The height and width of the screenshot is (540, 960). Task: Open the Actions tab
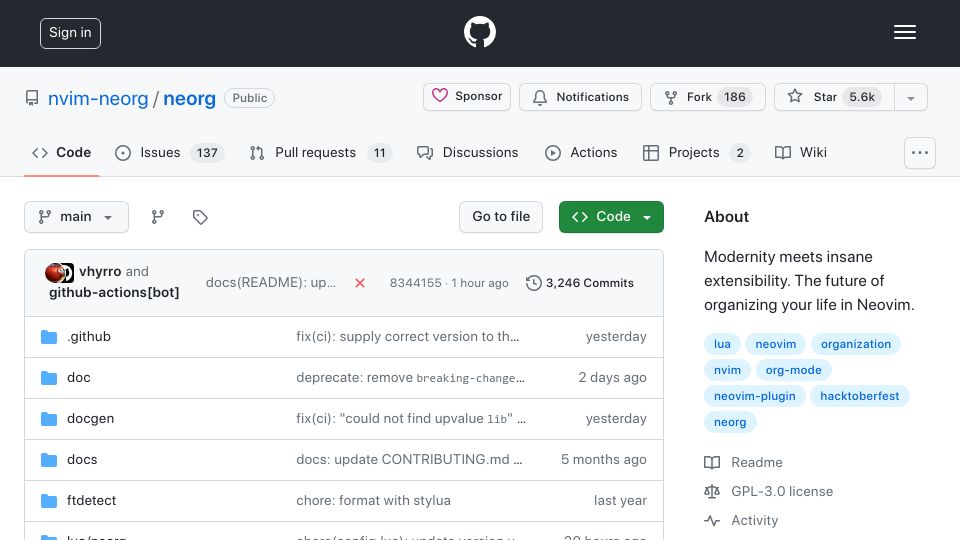point(581,152)
